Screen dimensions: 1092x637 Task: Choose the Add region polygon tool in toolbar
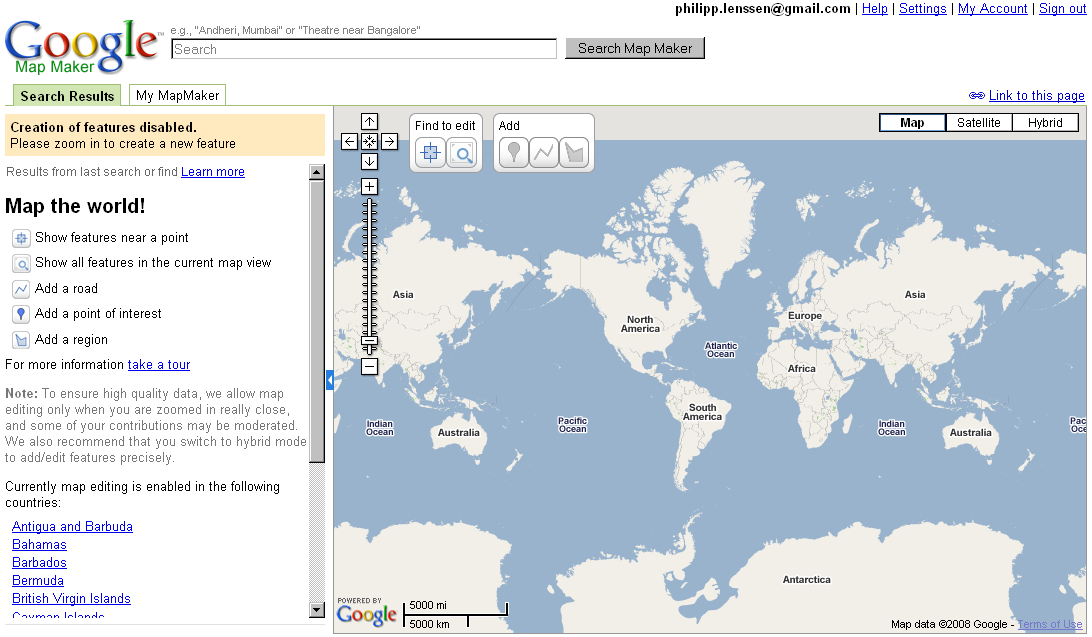click(575, 152)
